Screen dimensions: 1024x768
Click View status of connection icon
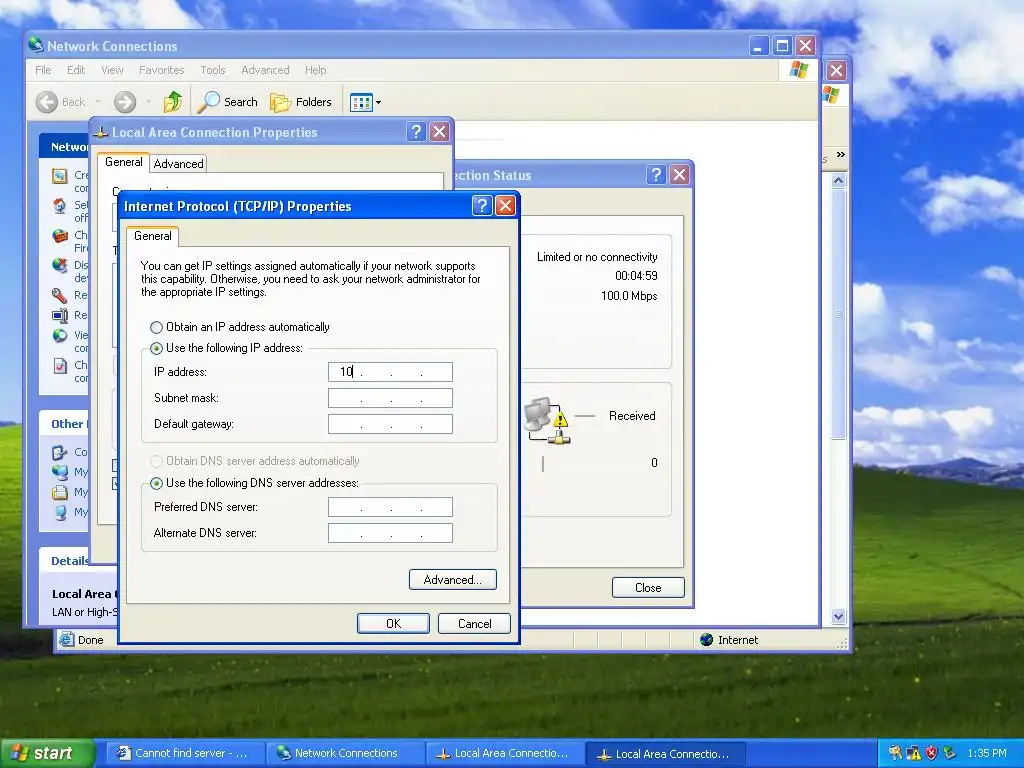(59, 336)
